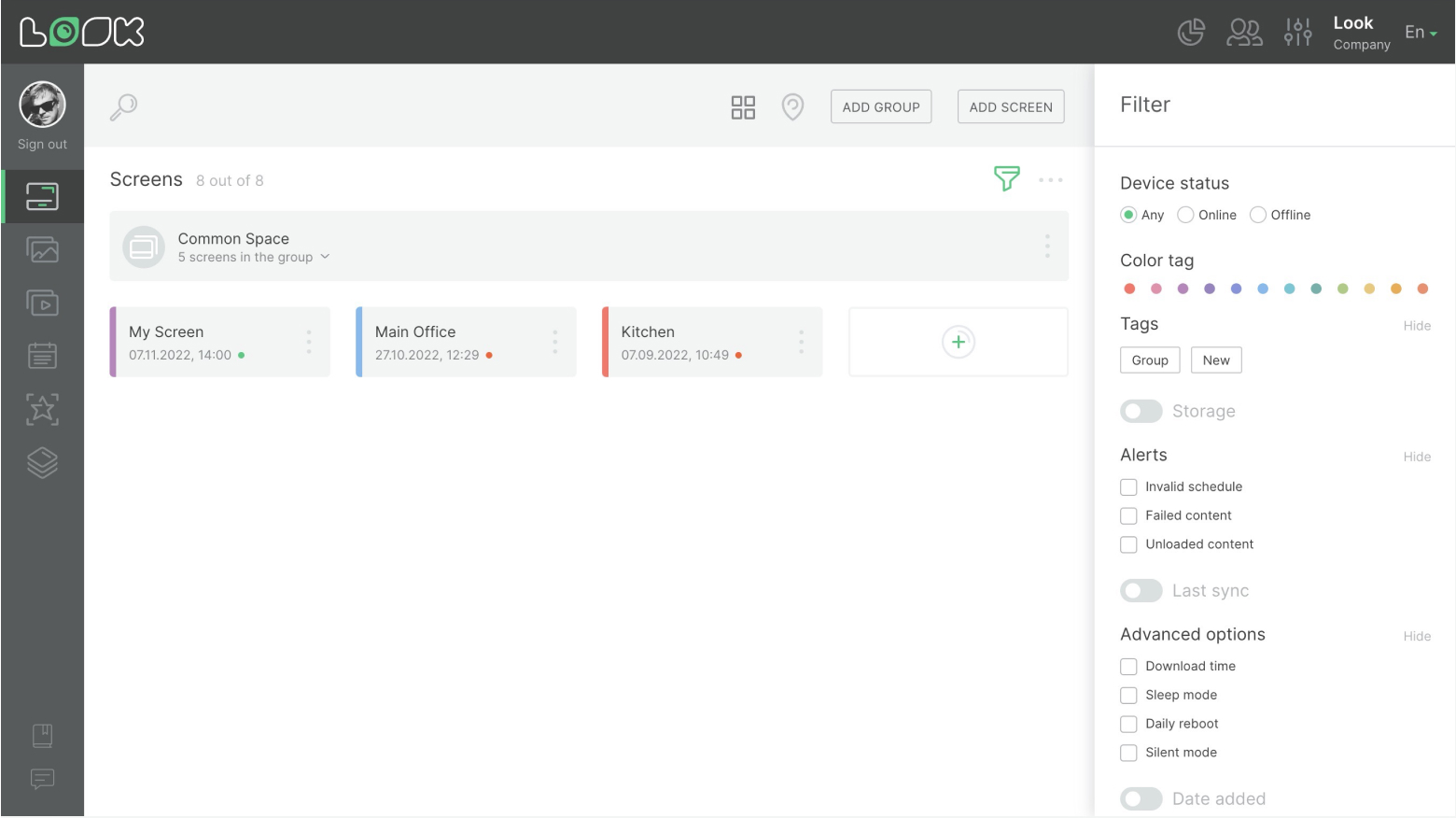Open the schedule calendar icon in sidebar

pyautogui.click(x=43, y=356)
